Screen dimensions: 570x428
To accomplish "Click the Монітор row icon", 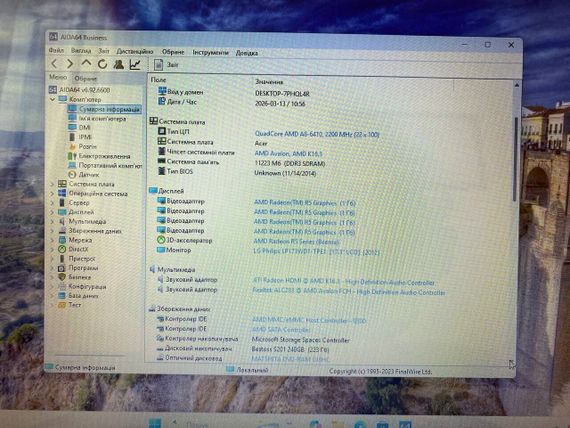I will [161, 250].
